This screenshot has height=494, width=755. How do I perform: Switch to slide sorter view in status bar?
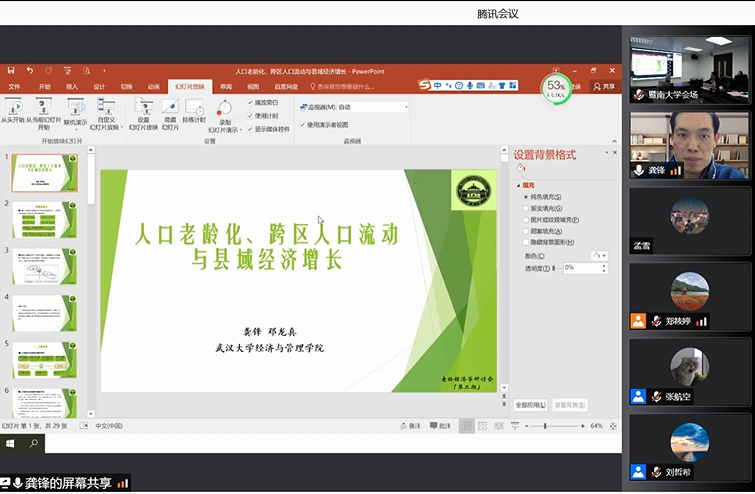click(x=484, y=425)
